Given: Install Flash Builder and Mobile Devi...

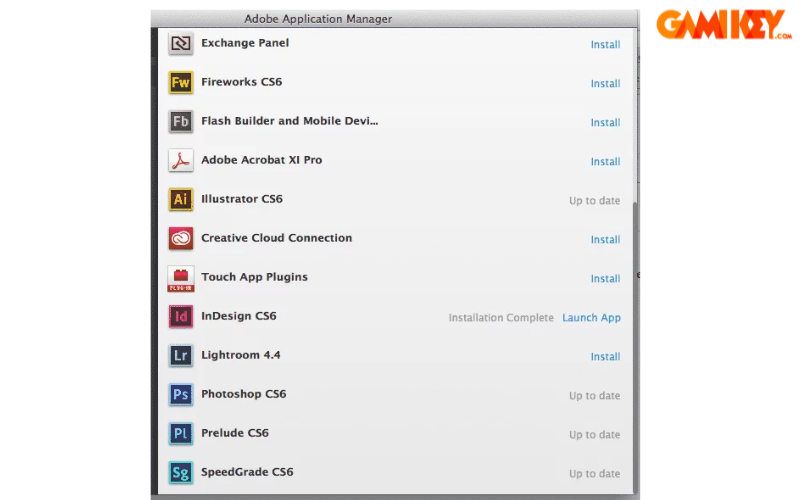Looking at the screenshot, I should 605,122.
